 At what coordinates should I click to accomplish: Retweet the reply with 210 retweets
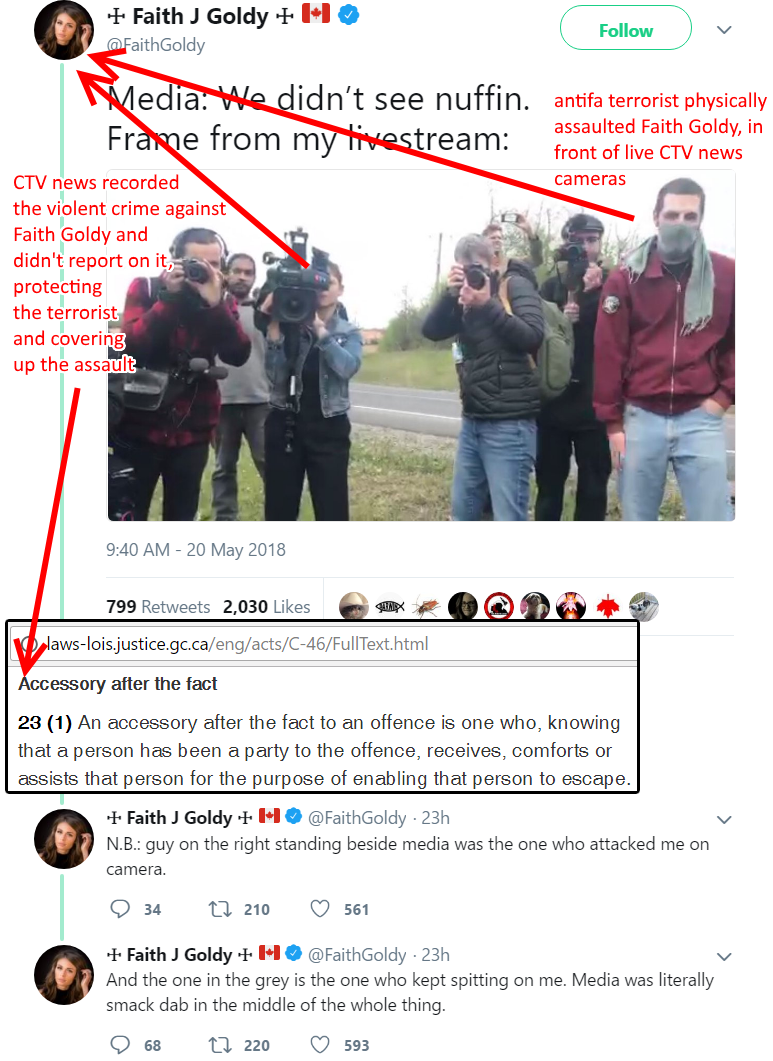click(x=220, y=909)
